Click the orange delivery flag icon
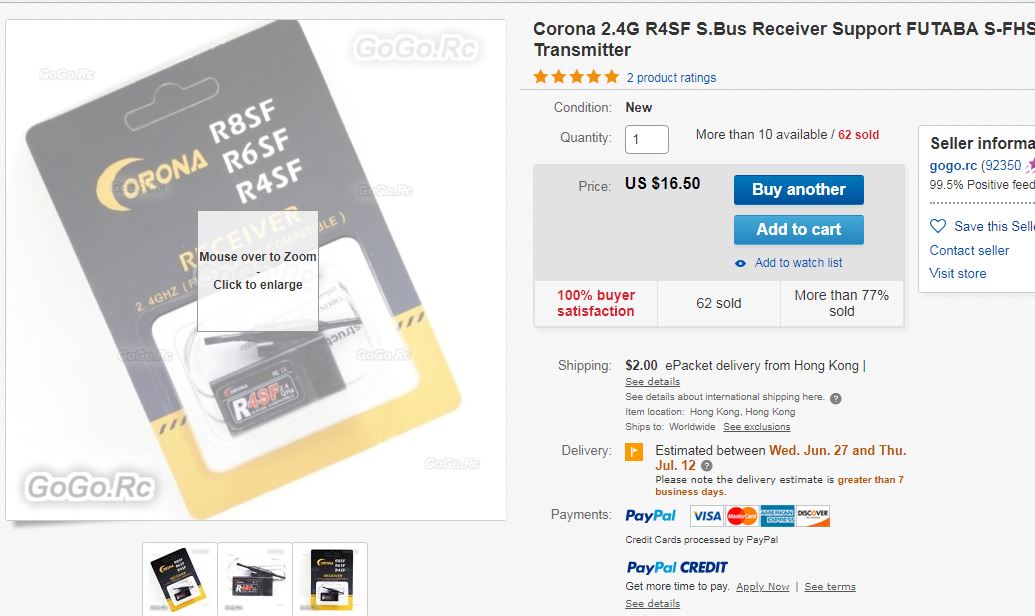 coord(634,452)
